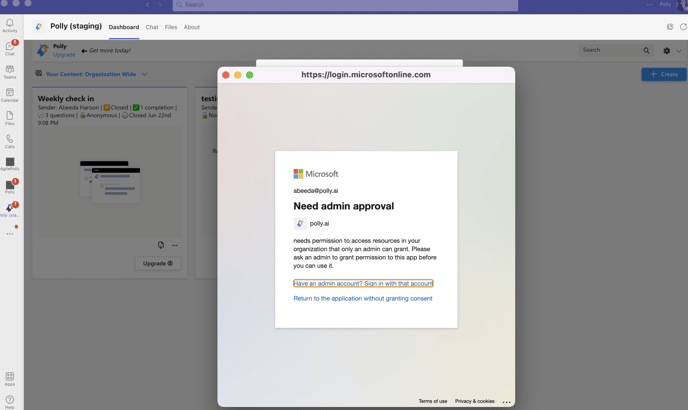This screenshot has height=410, width=688.
Task: Click the Polly (staging) app logo
Action: (x=39, y=27)
